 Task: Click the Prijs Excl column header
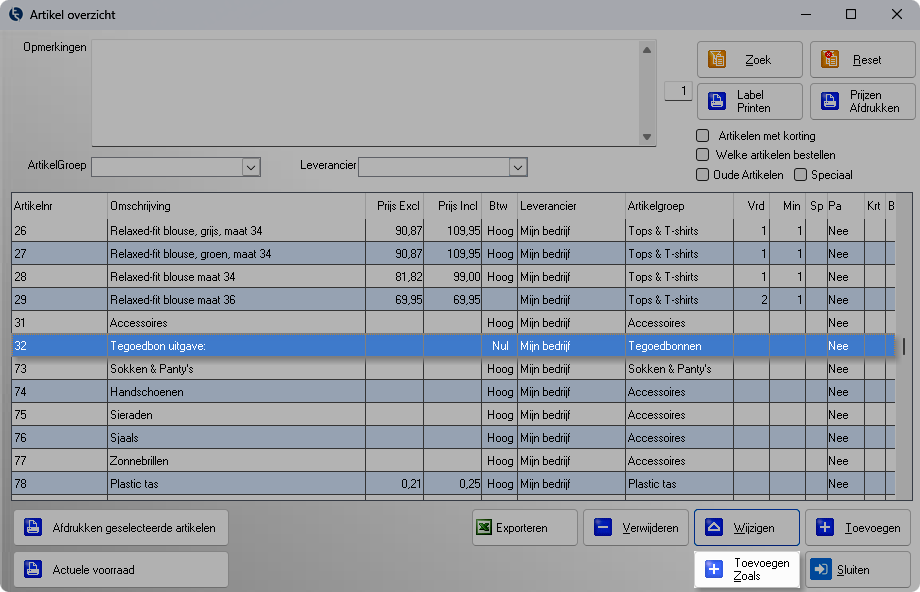[394, 206]
